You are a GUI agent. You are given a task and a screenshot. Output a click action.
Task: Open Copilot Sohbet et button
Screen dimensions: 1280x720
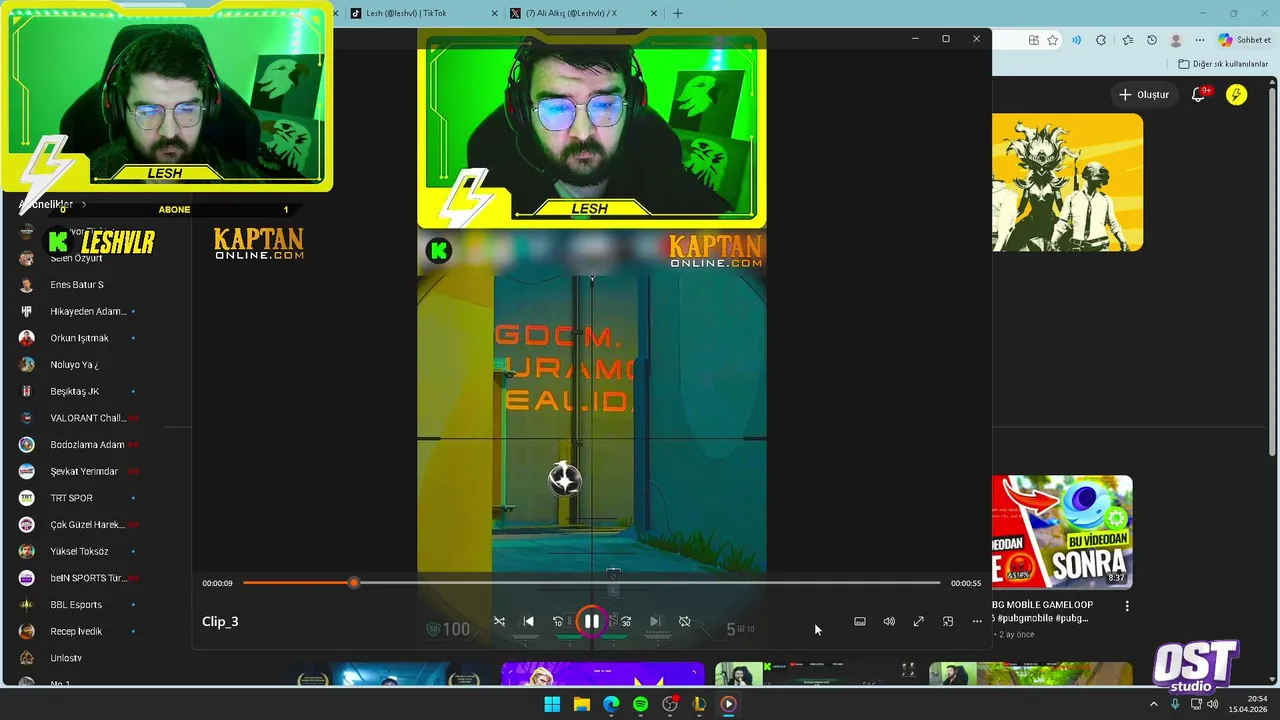tap(1245, 40)
